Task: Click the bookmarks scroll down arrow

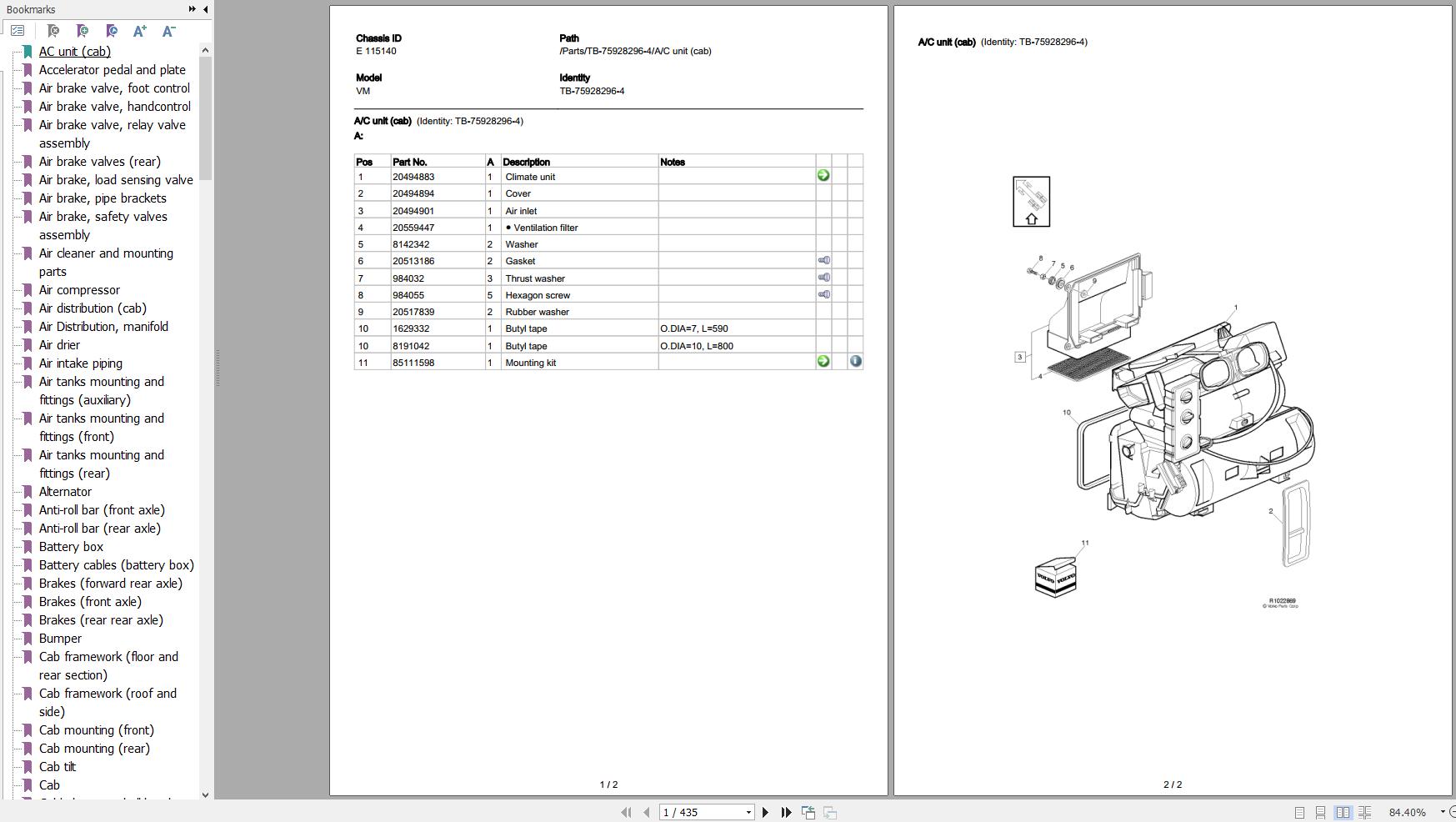Action: (x=206, y=794)
